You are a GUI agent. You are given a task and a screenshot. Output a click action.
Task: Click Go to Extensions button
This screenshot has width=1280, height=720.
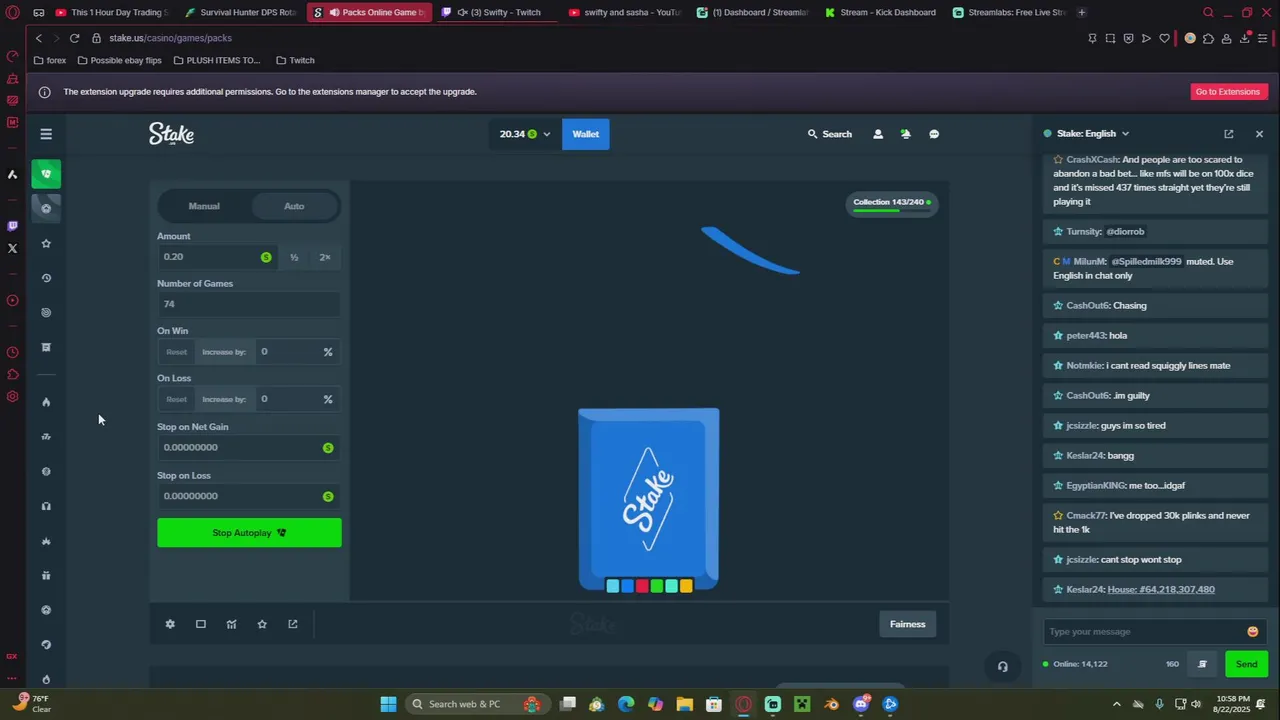[x=1228, y=92]
